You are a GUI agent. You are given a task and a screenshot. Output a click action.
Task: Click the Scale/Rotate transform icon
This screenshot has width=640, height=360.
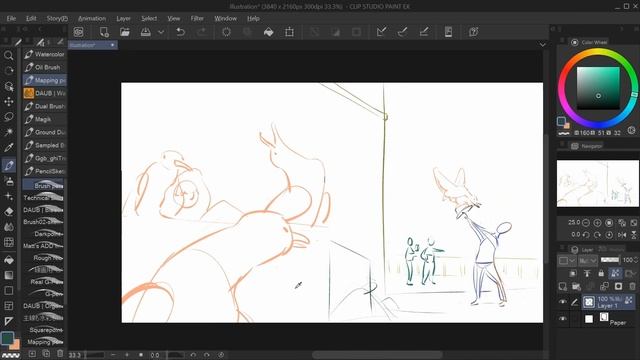[289, 32]
